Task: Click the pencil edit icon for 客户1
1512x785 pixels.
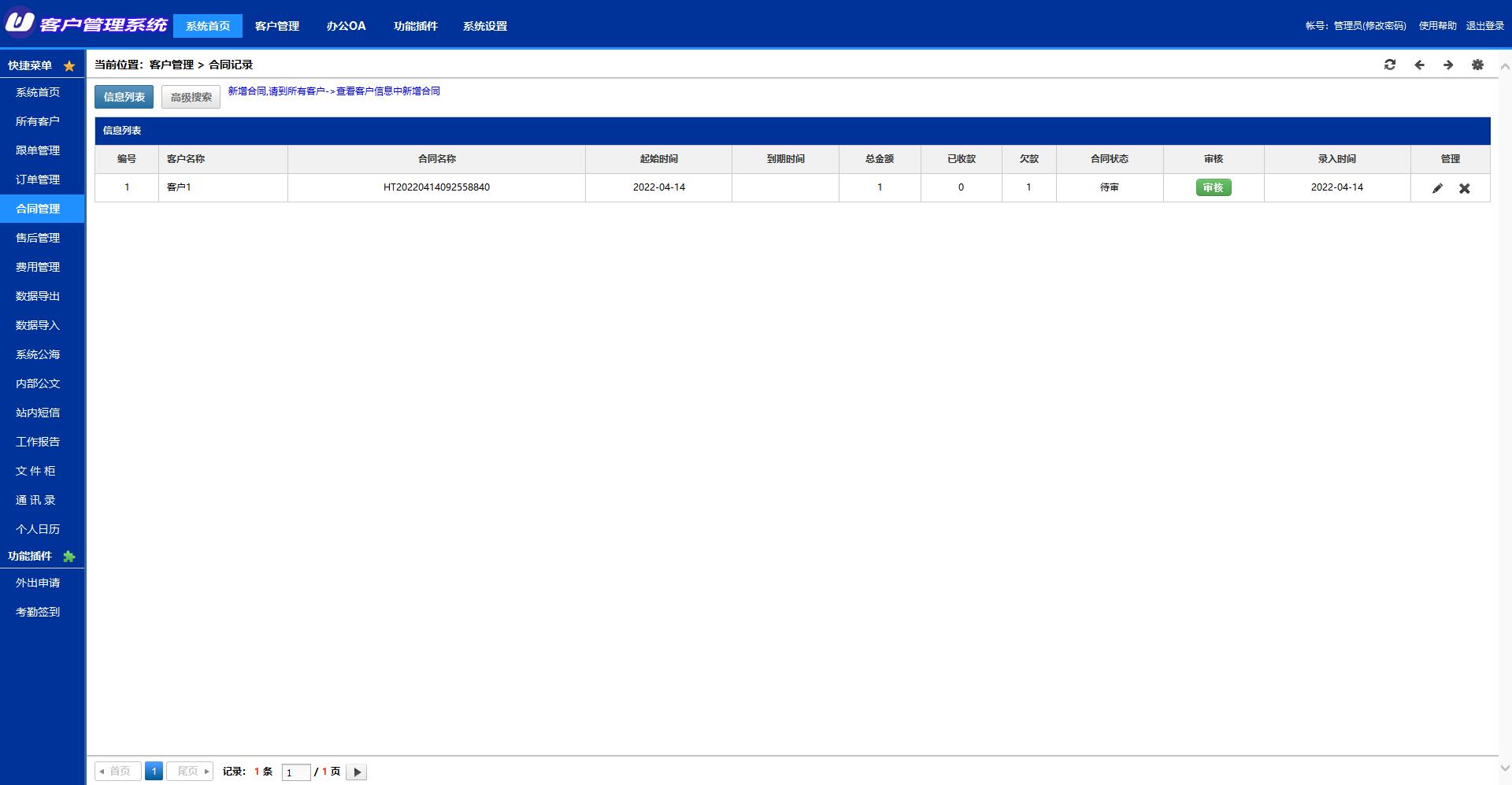Action: click(x=1437, y=188)
